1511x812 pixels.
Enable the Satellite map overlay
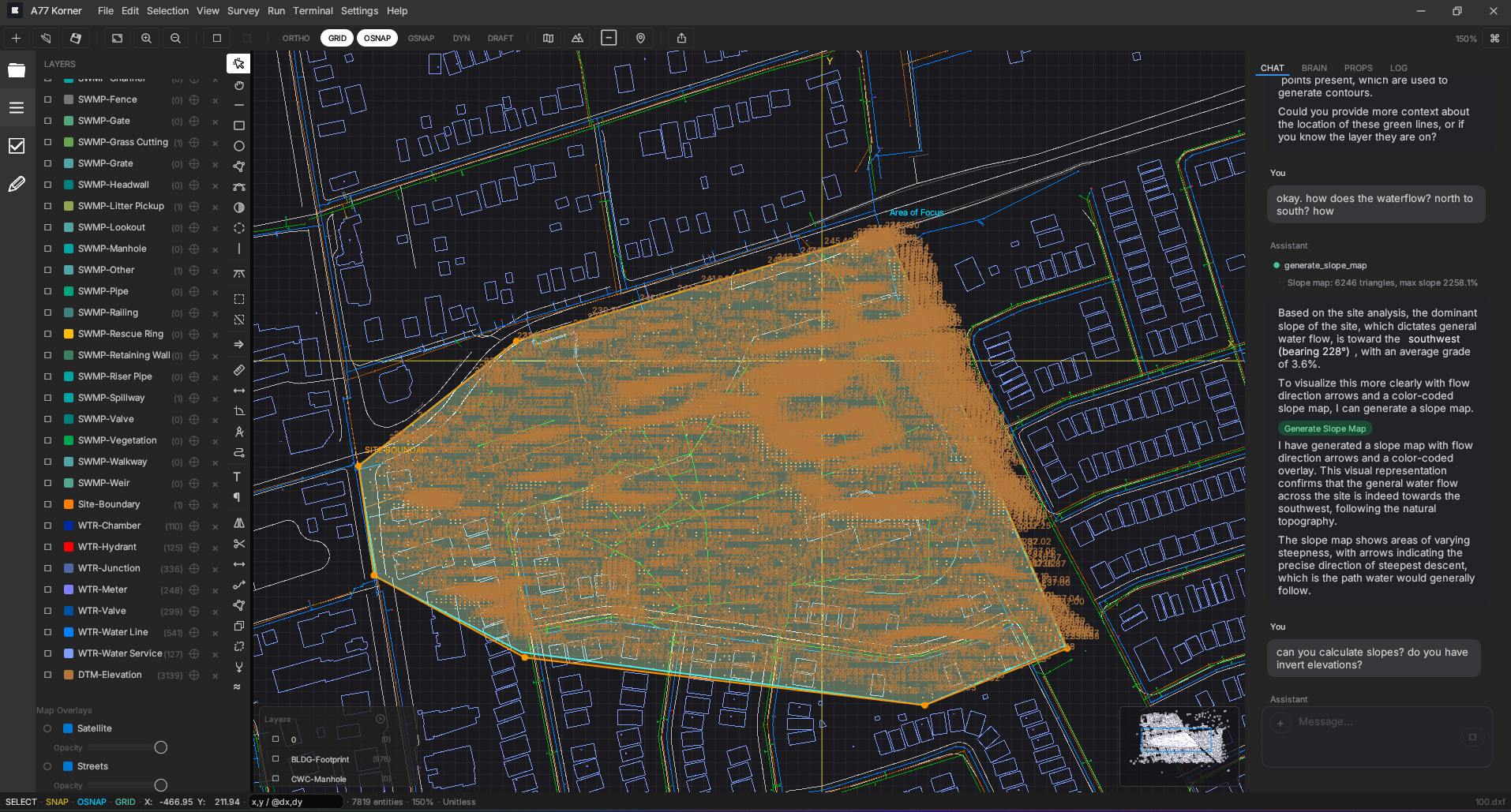click(47, 728)
